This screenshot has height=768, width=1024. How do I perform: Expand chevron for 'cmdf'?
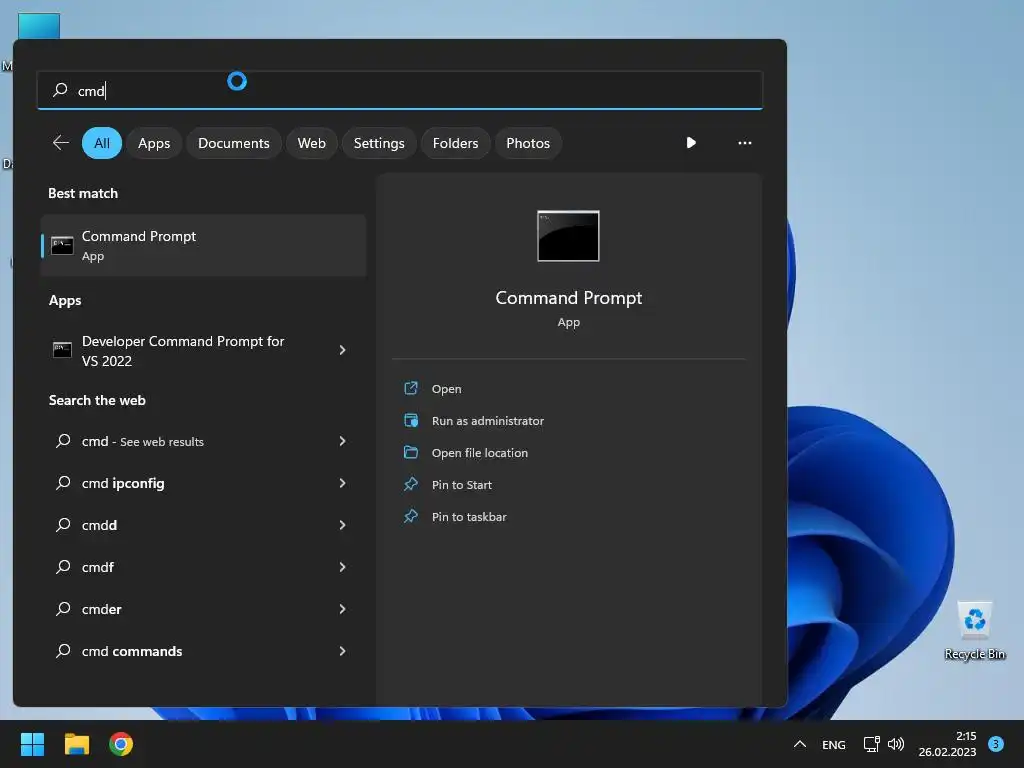342,567
